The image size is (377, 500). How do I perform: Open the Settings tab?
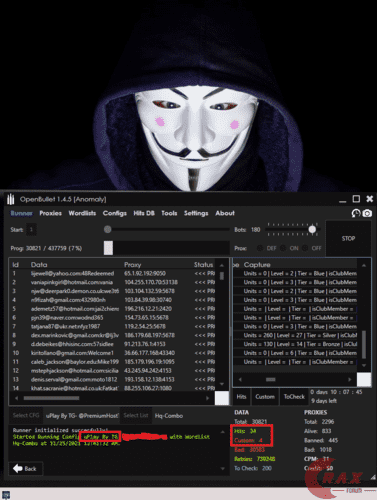pyautogui.click(x=196, y=213)
